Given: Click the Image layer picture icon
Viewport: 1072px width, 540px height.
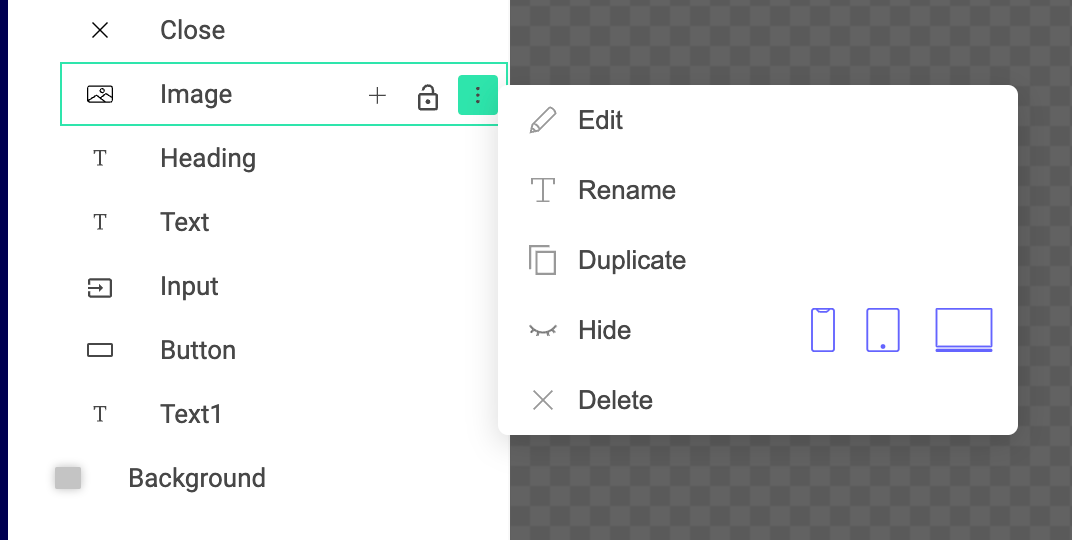Looking at the screenshot, I should tap(100, 95).
